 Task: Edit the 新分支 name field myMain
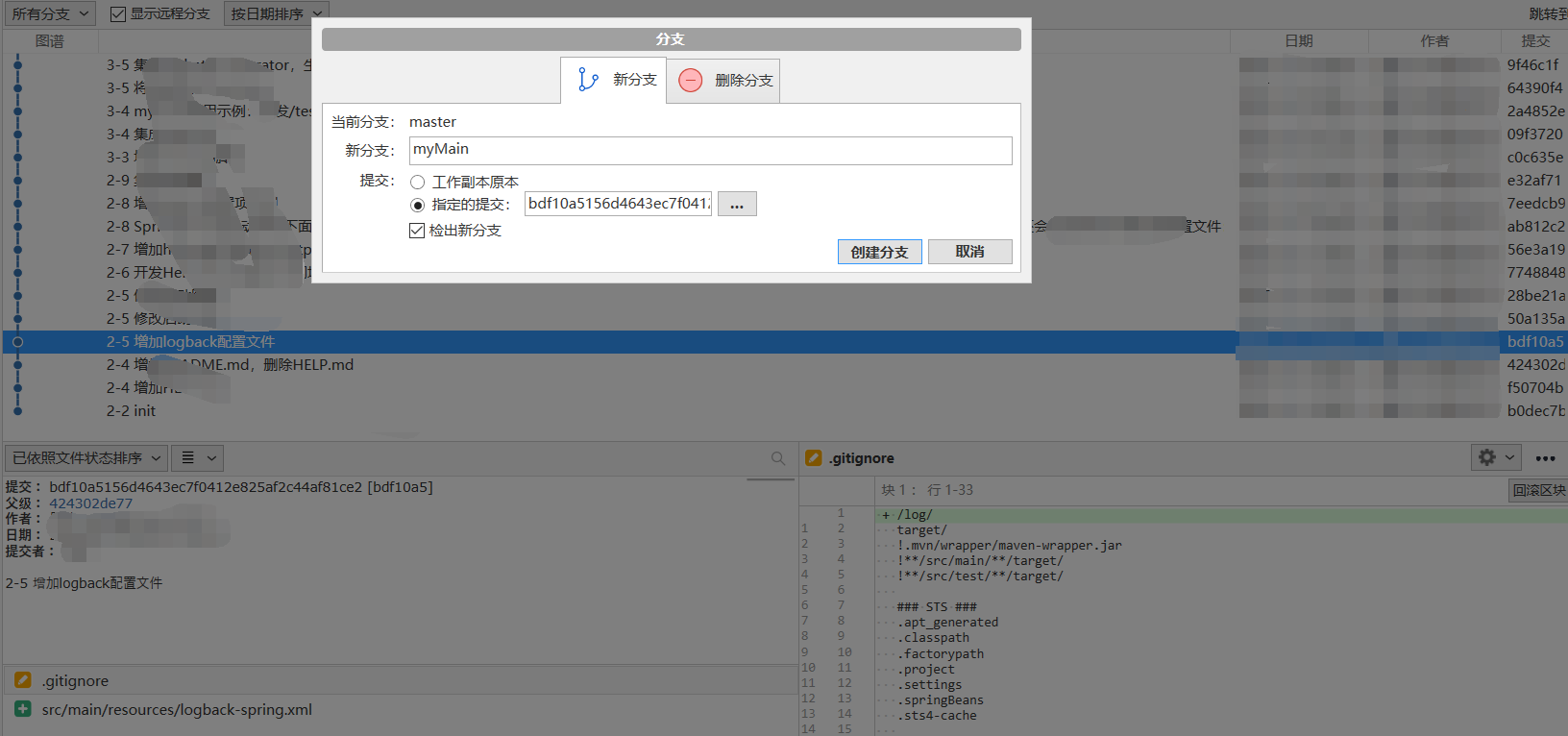[710, 150]
